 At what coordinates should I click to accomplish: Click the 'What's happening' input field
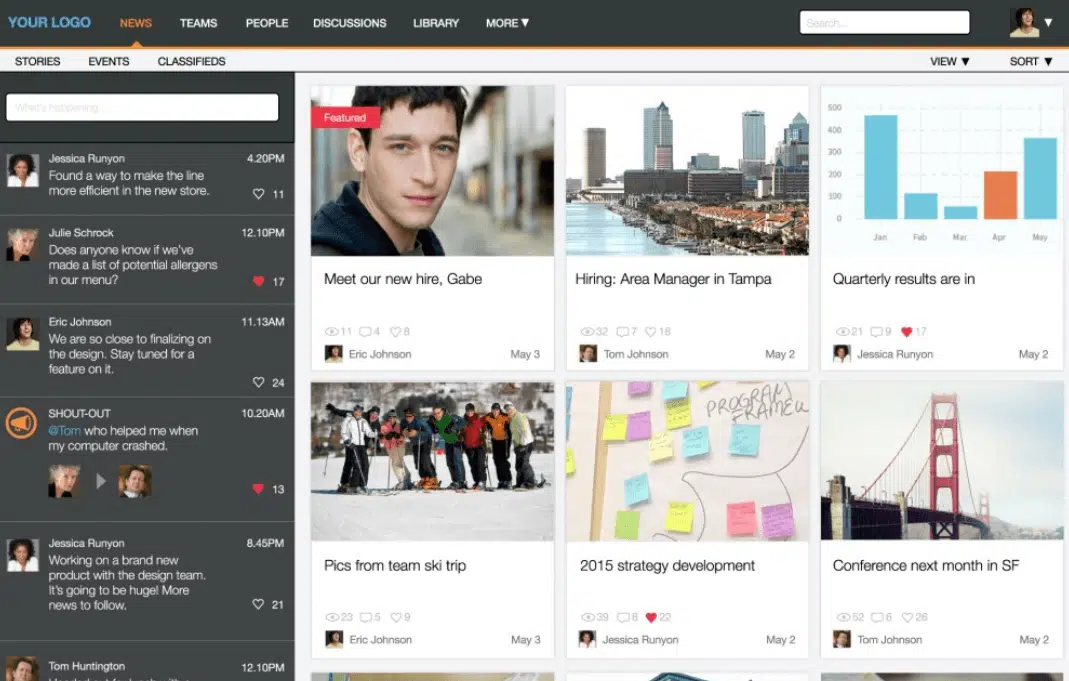pyautogui.click(x=142, y=107)
